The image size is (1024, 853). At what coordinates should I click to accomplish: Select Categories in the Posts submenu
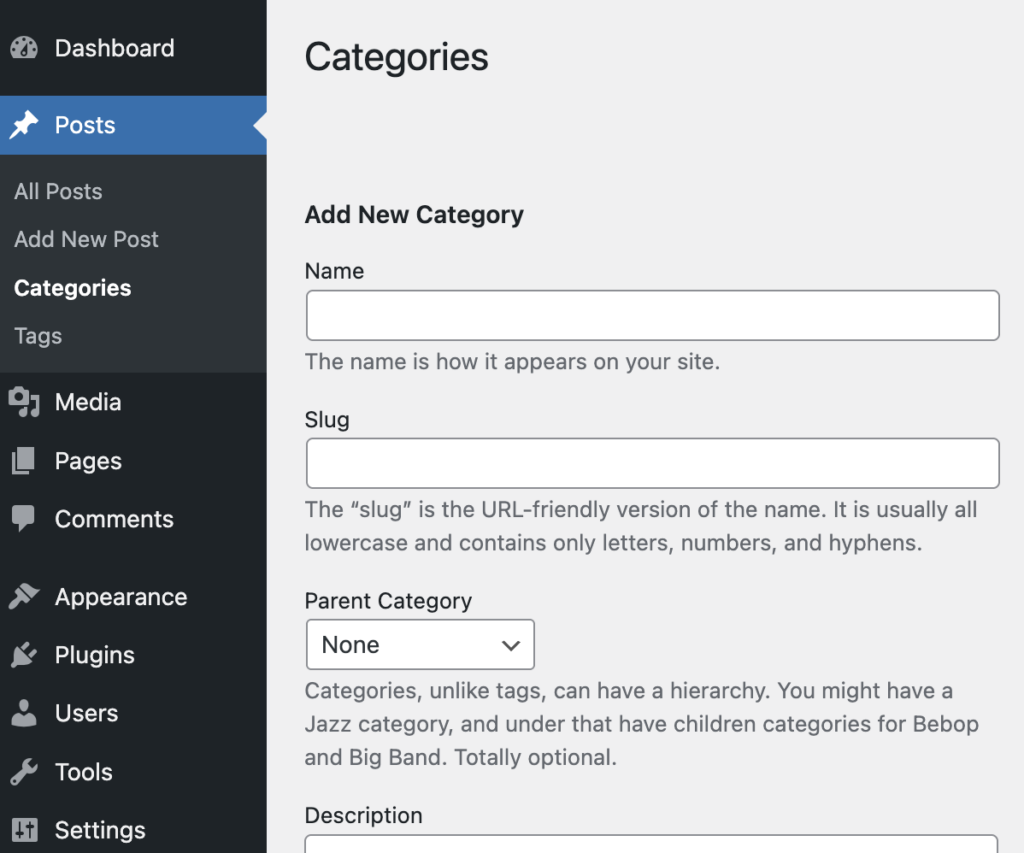pos(72,288)
